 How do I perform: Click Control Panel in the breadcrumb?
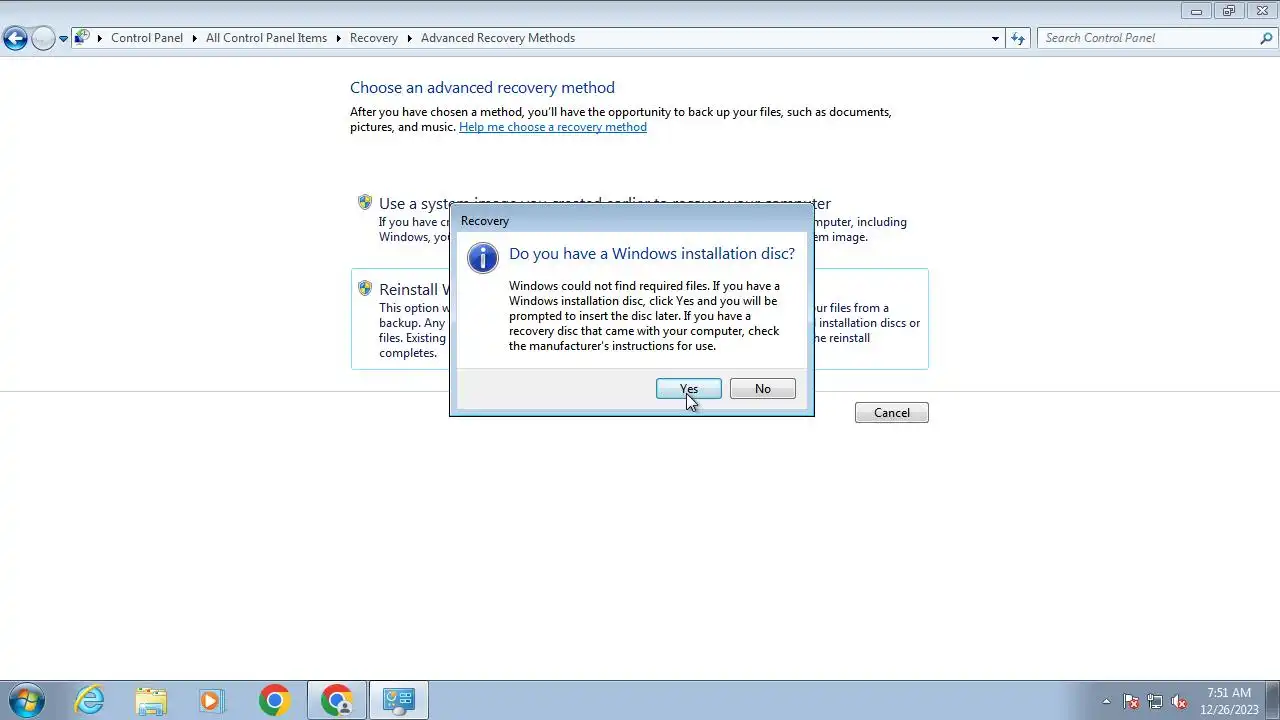pos(147,38)
